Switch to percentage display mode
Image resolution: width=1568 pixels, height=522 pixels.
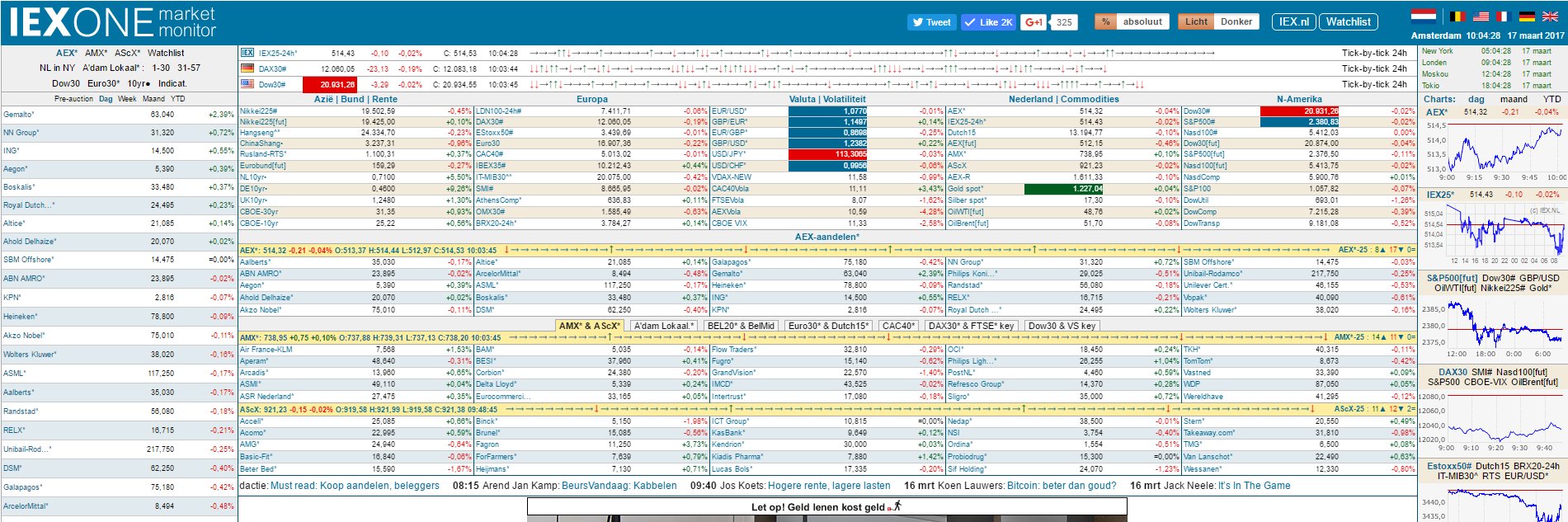point(1105,22)
